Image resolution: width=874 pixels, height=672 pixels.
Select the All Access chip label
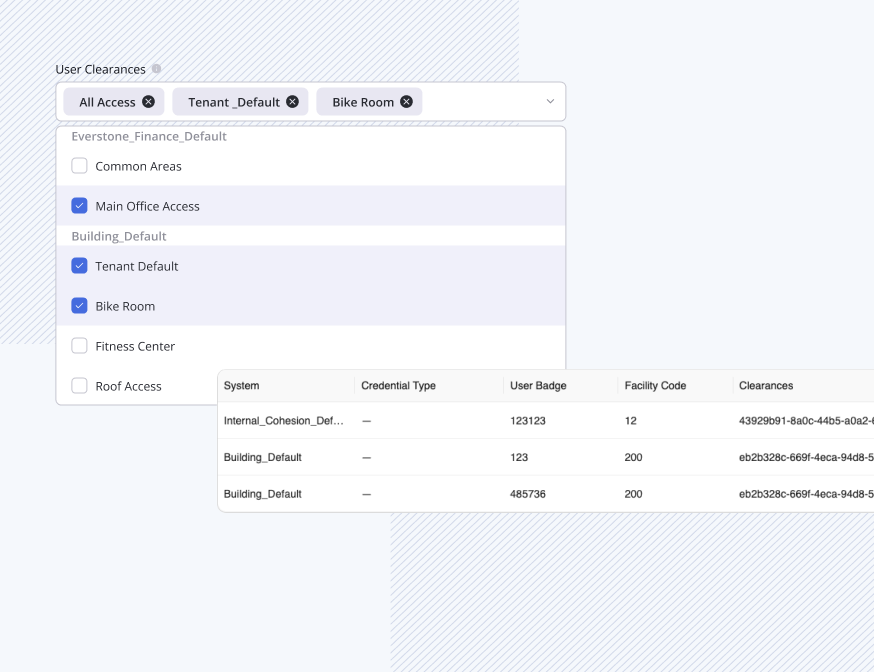click(x=107, y=102)
